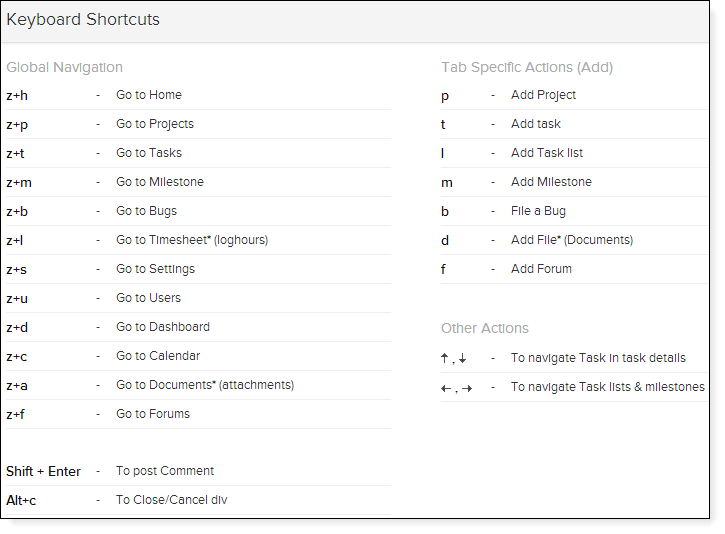Viewport: 725px width, 534px height.
Task: Select the 'Go to Tasks' shortcut text
Action: (148, 153)
